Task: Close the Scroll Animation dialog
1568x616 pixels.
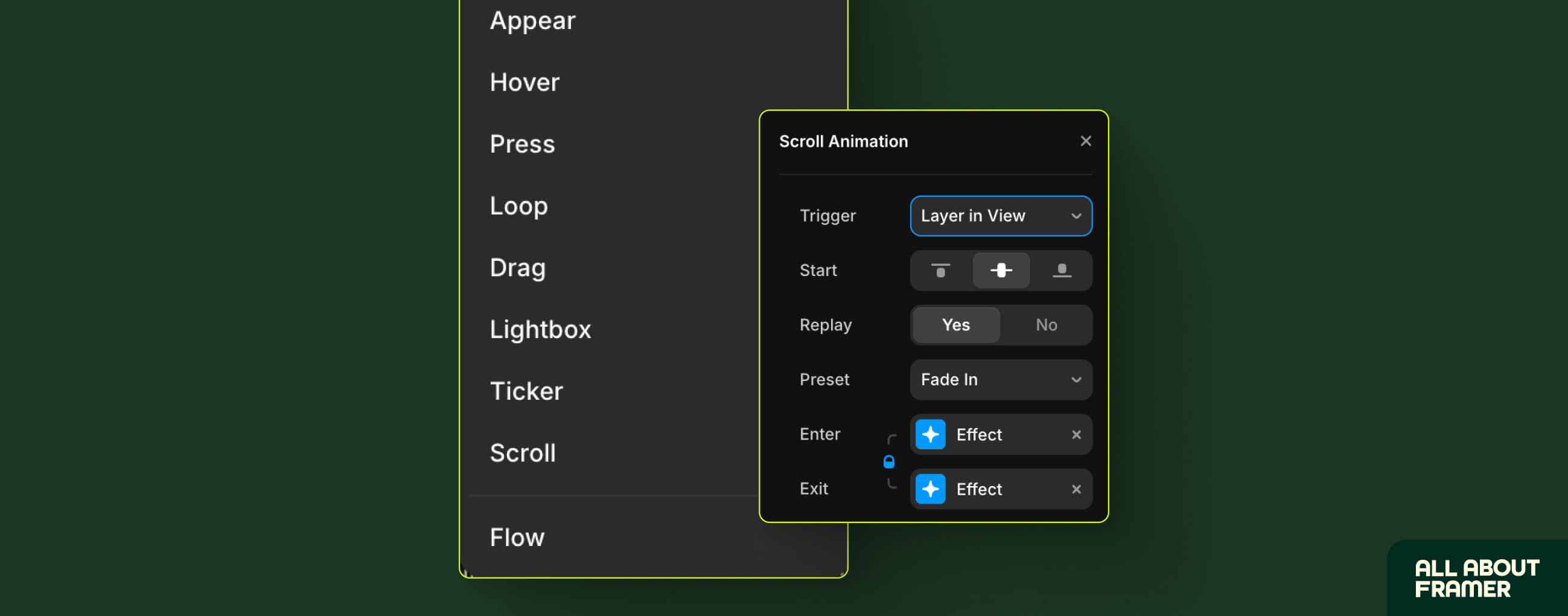Action: click(1086, 141)
